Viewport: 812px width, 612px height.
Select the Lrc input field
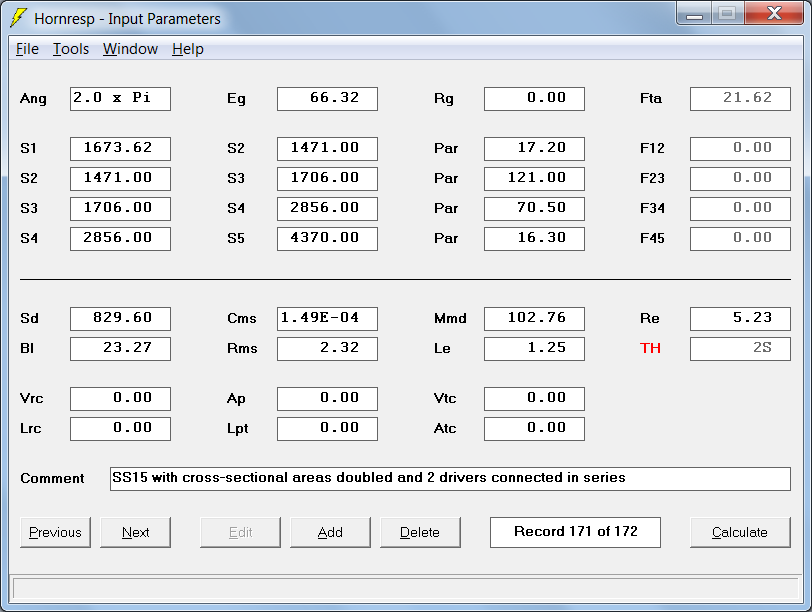(120, 429)
